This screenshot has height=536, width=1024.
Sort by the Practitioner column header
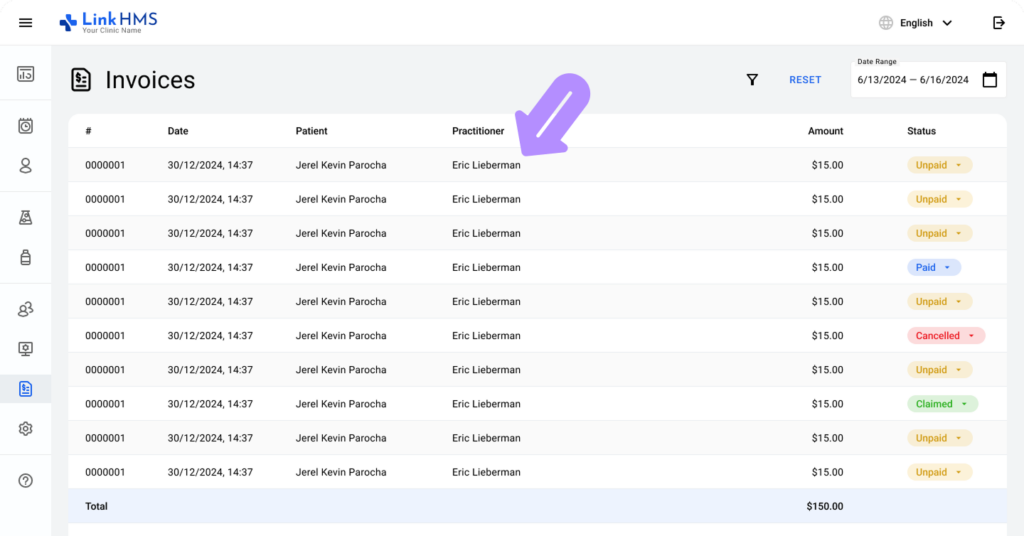(x=478, y=131)
